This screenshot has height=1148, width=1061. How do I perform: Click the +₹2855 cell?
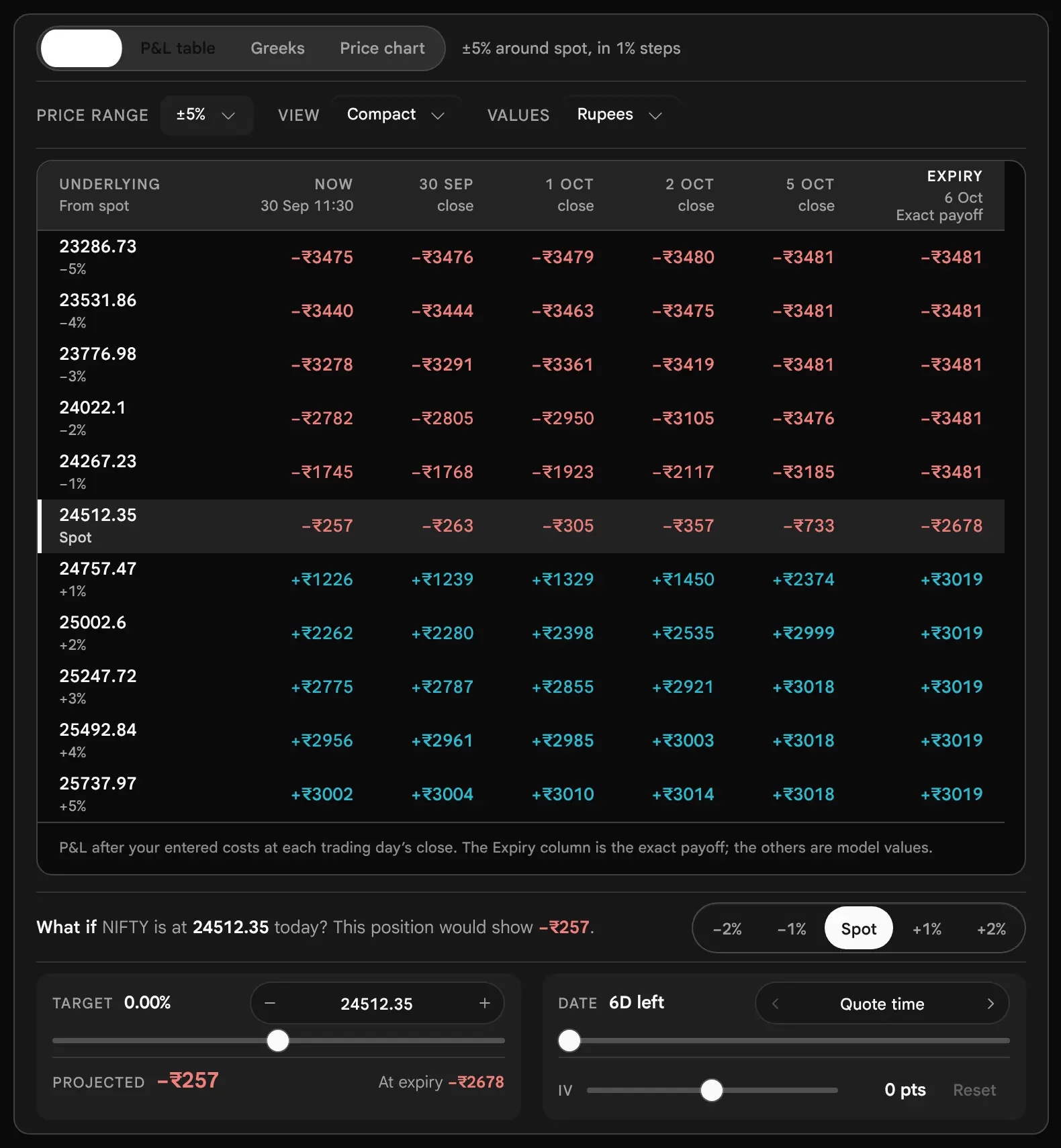pos(562,687)
